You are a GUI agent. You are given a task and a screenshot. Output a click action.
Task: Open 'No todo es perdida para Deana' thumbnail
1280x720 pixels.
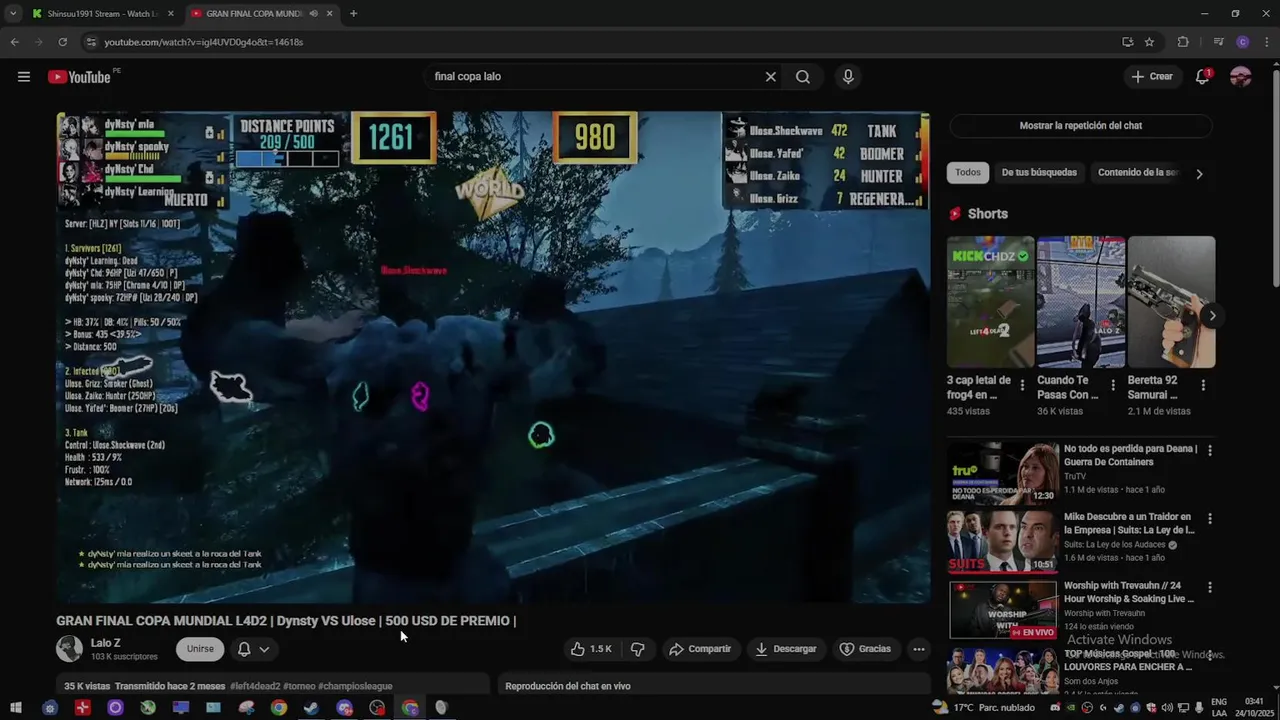[1003, 473]
